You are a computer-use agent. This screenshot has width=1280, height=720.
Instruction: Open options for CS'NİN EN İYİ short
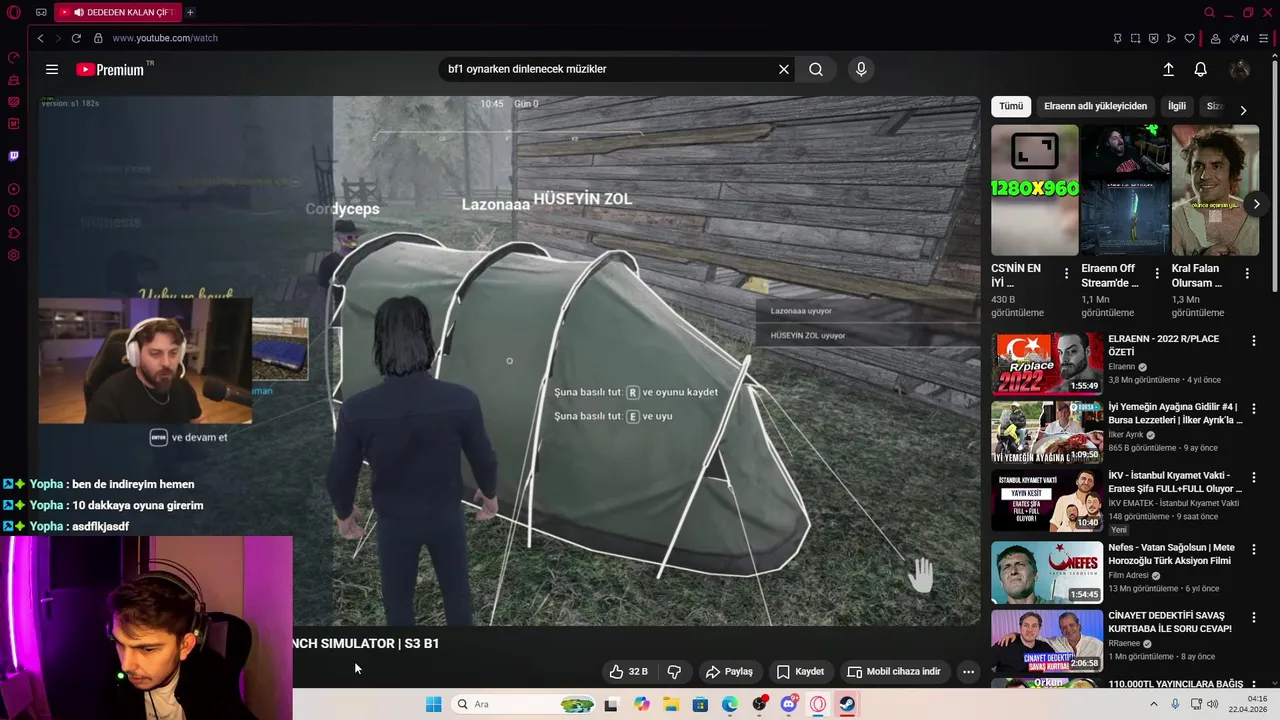pos(1067,273)
